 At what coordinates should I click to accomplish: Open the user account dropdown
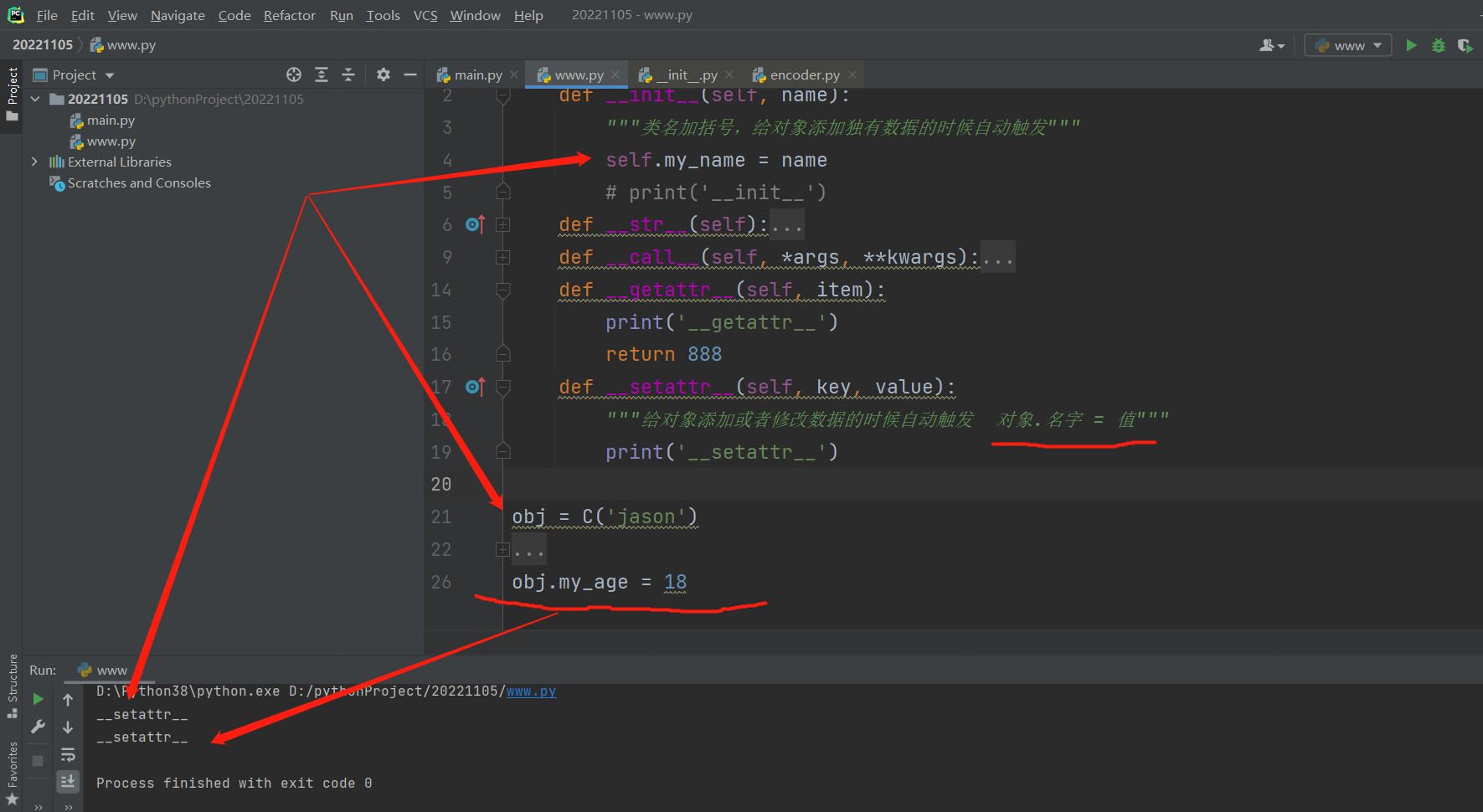[x=1272, y=45]
